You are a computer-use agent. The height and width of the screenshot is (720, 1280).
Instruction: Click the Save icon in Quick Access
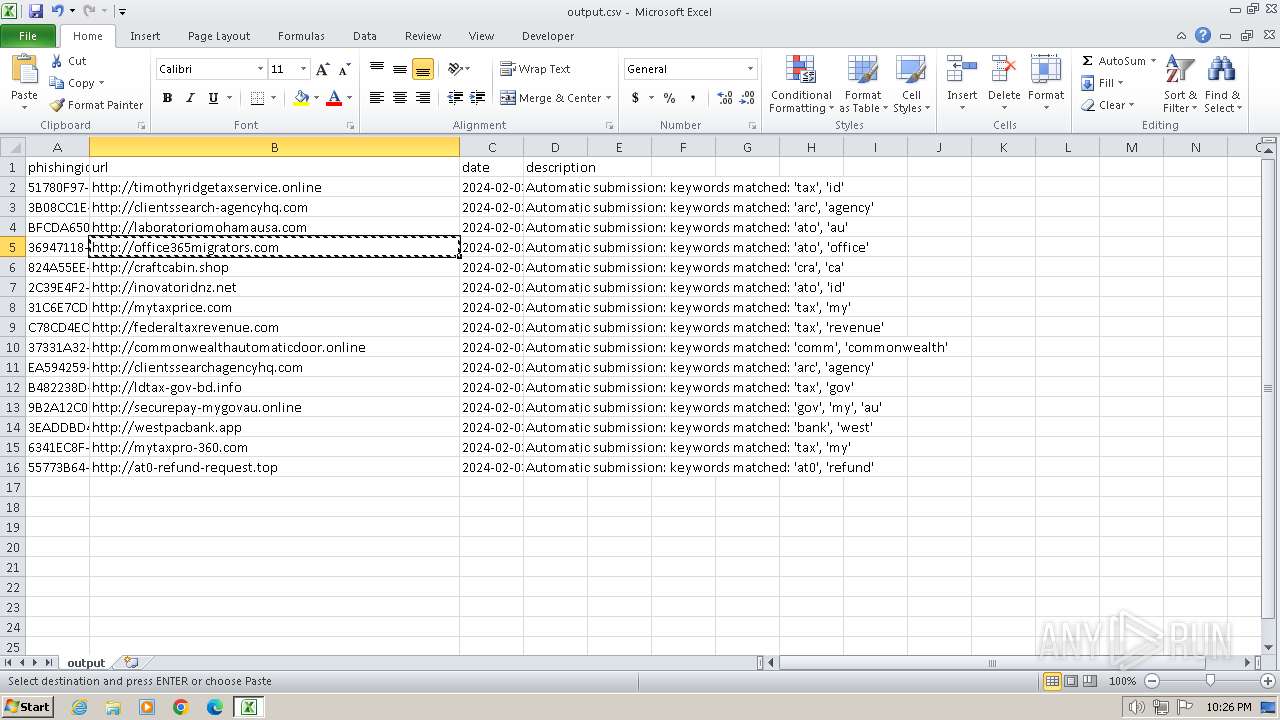click(36, 11)
